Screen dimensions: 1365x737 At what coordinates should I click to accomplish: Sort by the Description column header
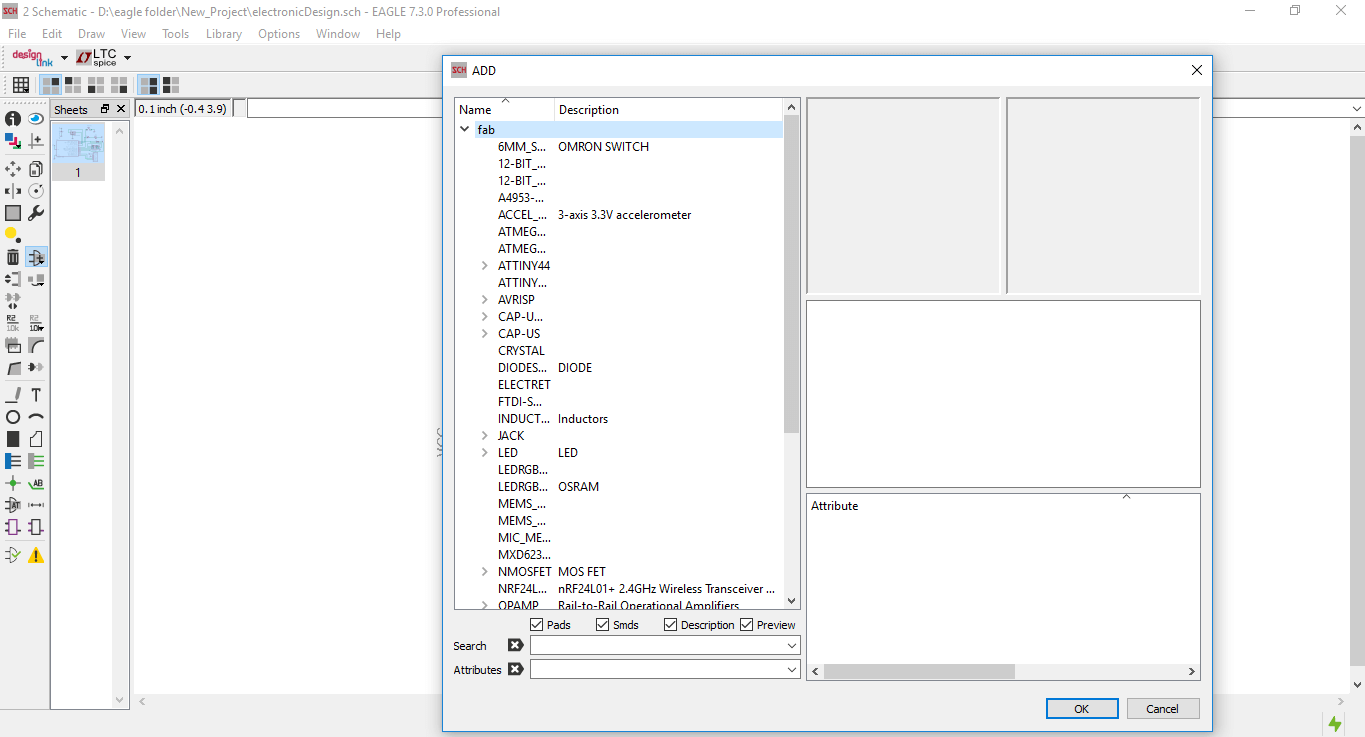pyautogui.click(x=668, y=109)
